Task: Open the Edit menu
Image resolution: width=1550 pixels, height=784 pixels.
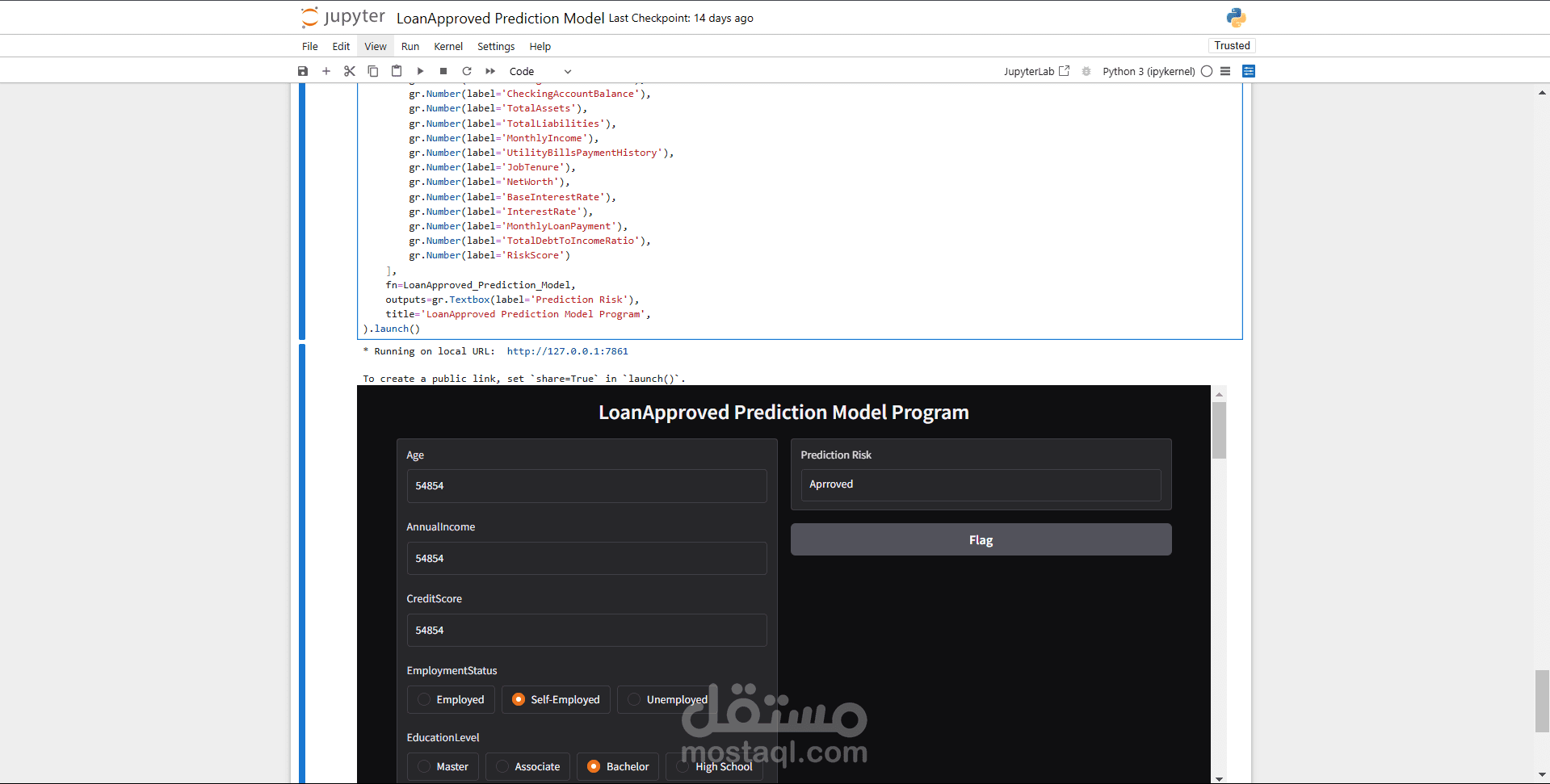Action: coord(341,46)
